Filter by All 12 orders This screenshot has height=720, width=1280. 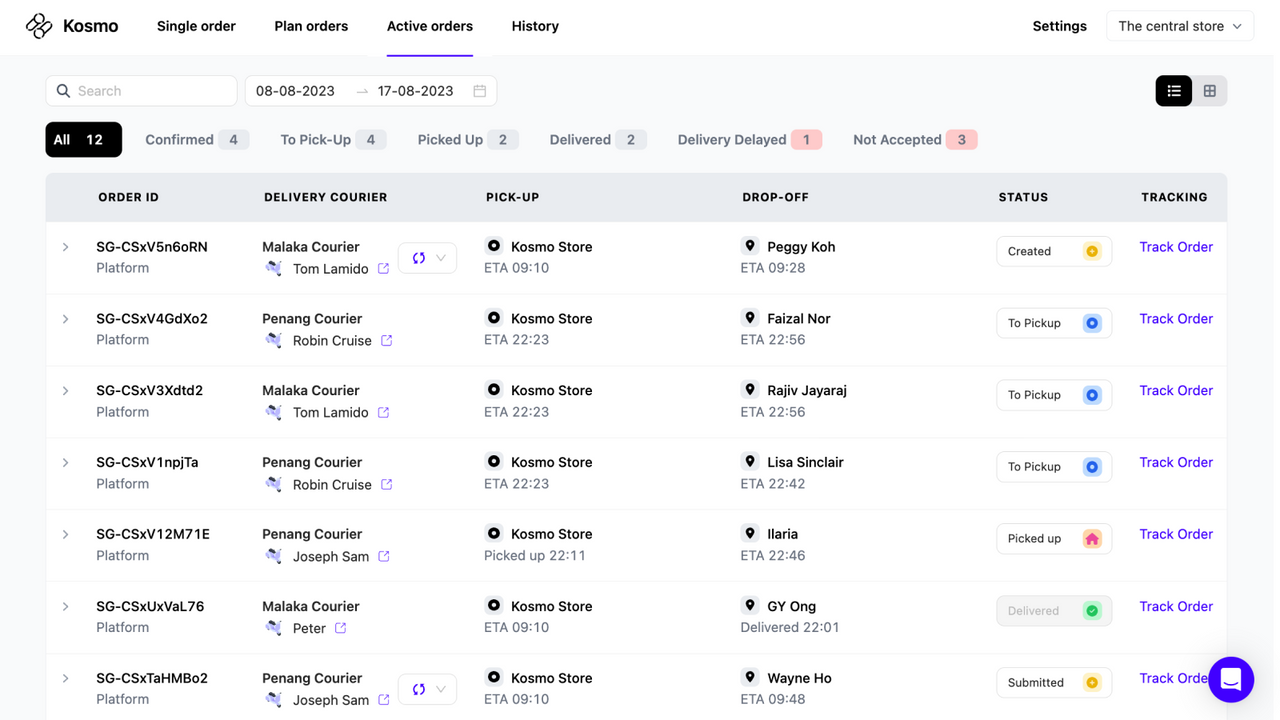coord(84,140)
